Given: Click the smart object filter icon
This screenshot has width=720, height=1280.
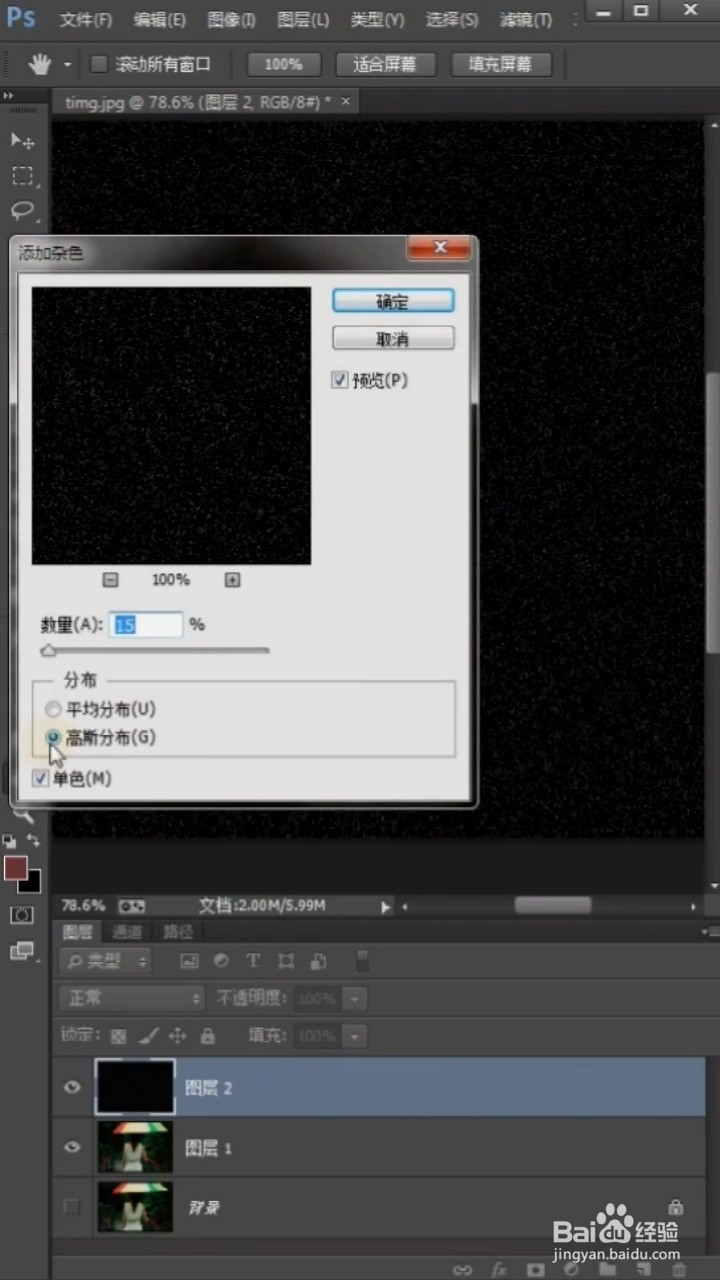Looking at the screenshot, I should tap(318, 961).
